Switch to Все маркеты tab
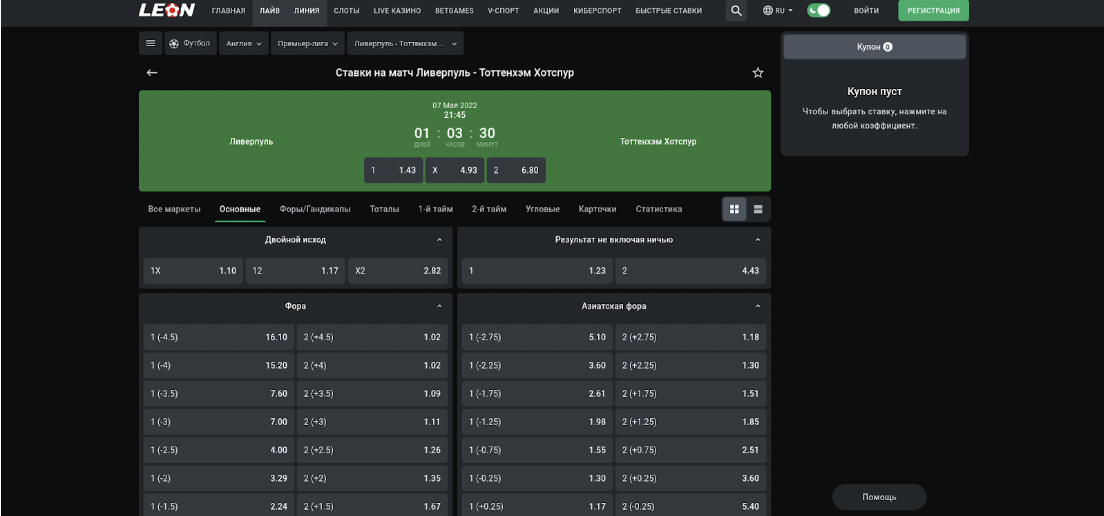 174,209
